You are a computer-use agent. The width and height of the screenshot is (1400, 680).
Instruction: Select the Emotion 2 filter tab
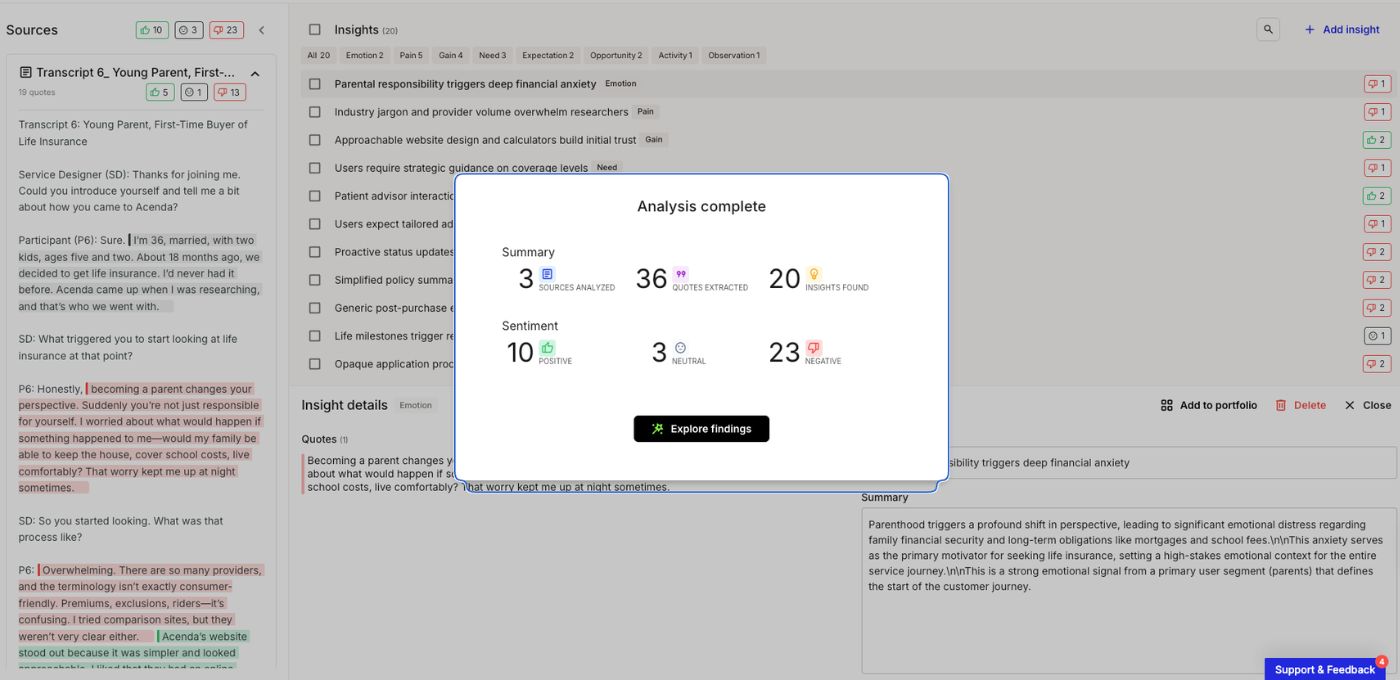(364, 56)
